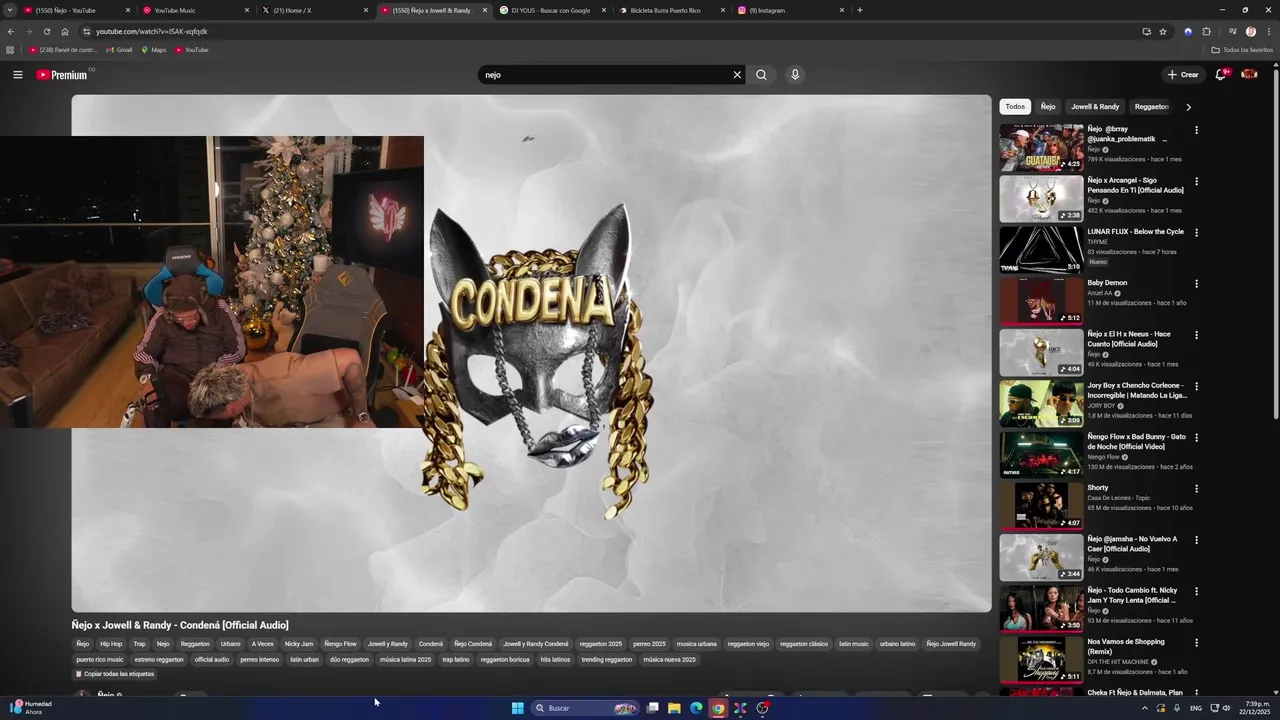Open Microsoft Edge from taskbar
Screen dimensions: 1280x720
tap(696, 708)
